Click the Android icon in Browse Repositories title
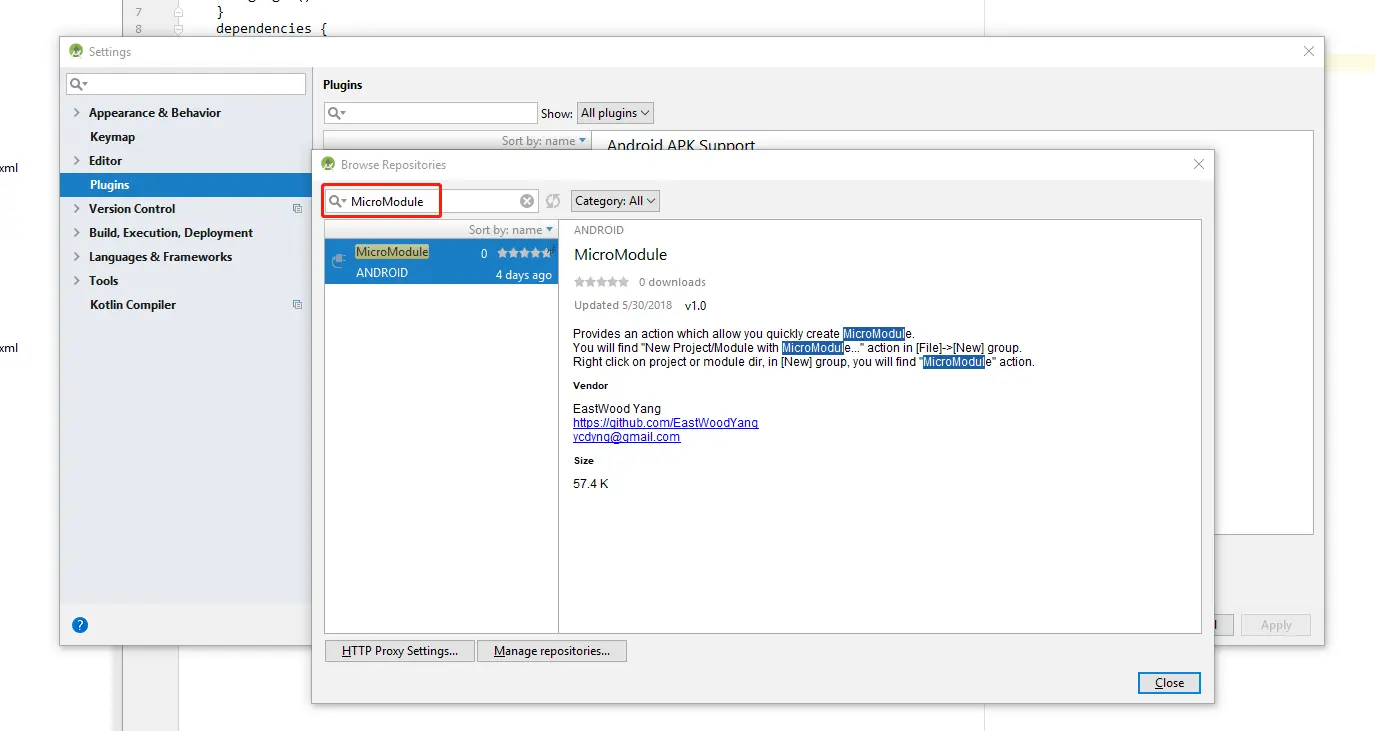Viewport: 1375px width, 731px height. [328, 165]
